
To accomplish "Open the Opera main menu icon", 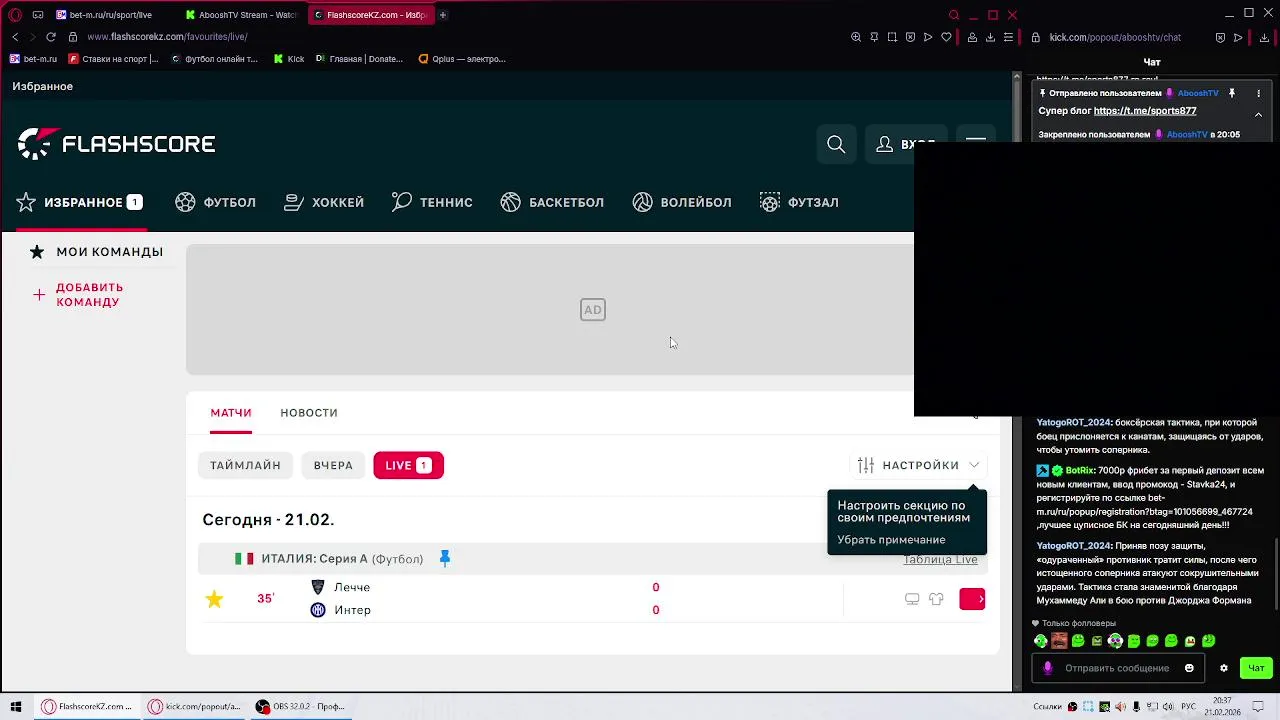I will coord(15,15).
